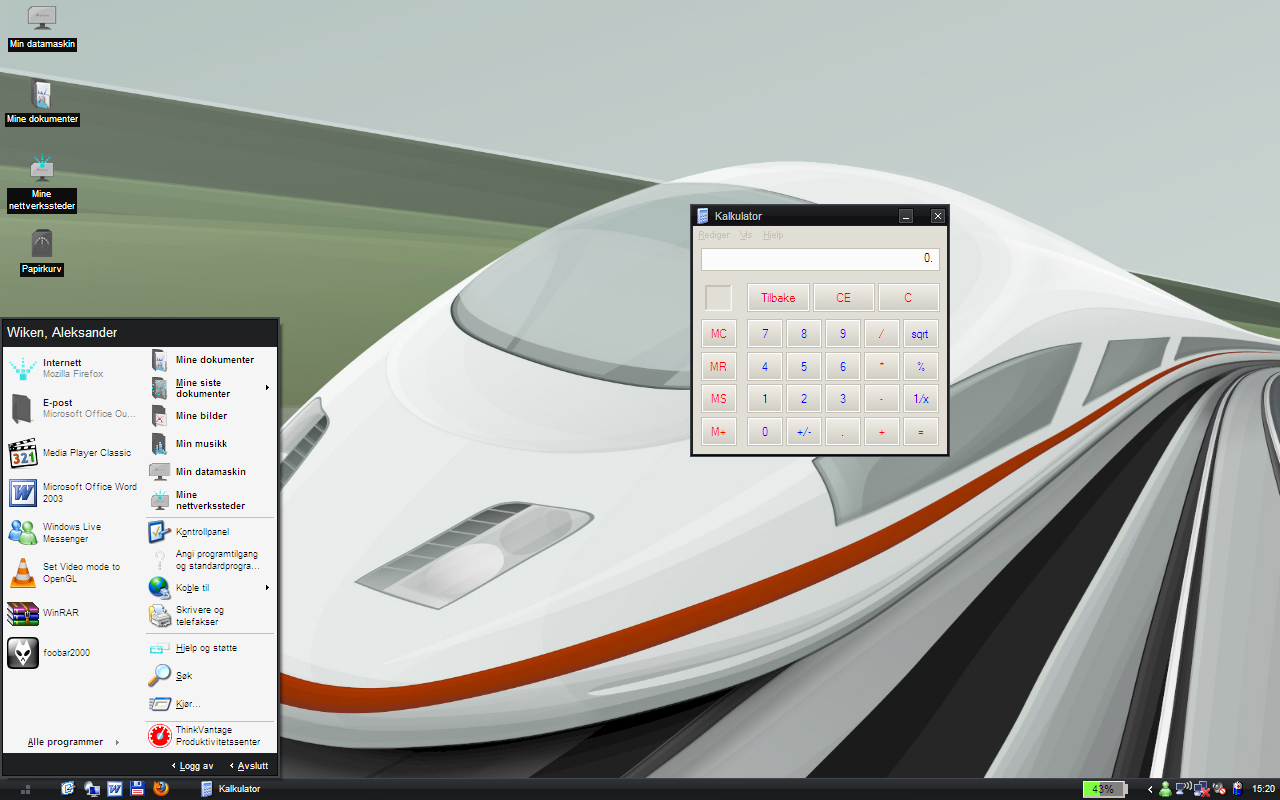
Task: Click MS memory store button
Action: [x=719, y=399]
